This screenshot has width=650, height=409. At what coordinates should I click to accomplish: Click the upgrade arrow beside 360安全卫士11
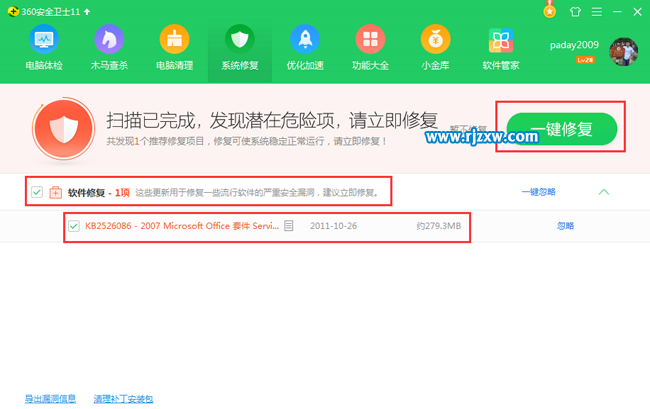click(87, 12)
